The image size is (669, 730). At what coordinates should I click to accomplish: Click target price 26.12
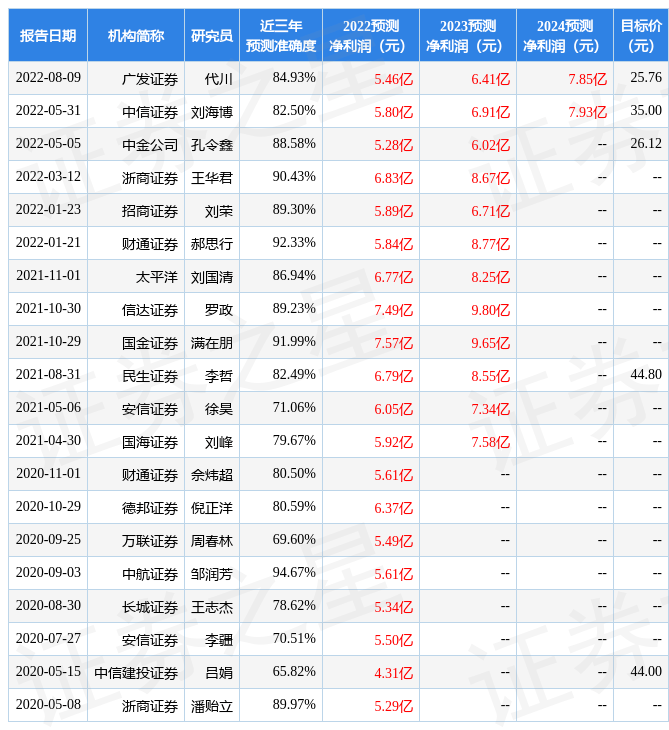646,144
